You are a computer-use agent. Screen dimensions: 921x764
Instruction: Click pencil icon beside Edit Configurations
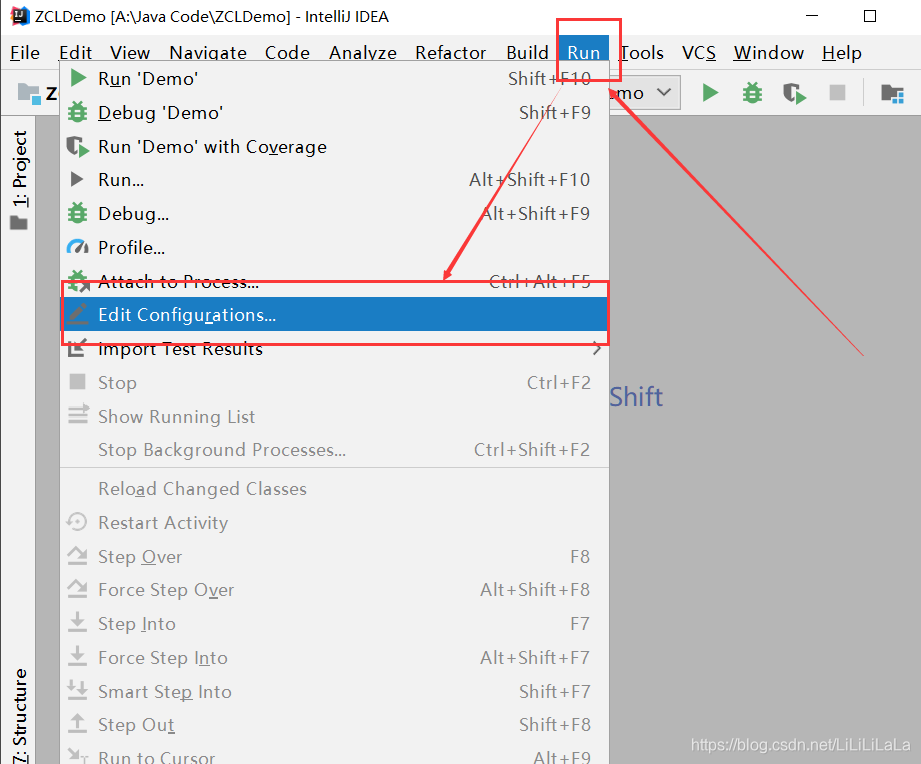(78, 314)
